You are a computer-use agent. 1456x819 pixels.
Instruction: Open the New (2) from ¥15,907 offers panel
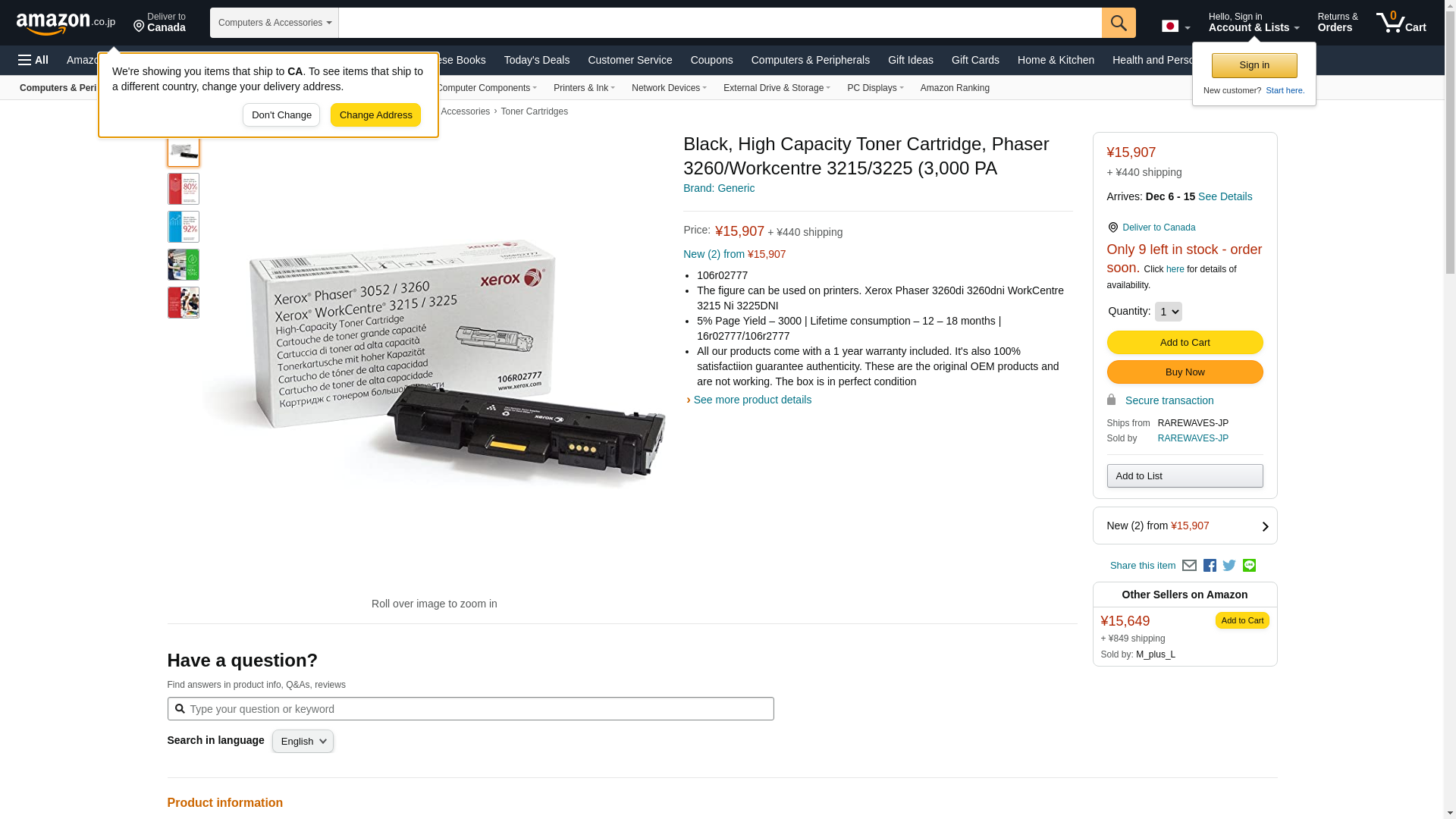[1185, 526]
